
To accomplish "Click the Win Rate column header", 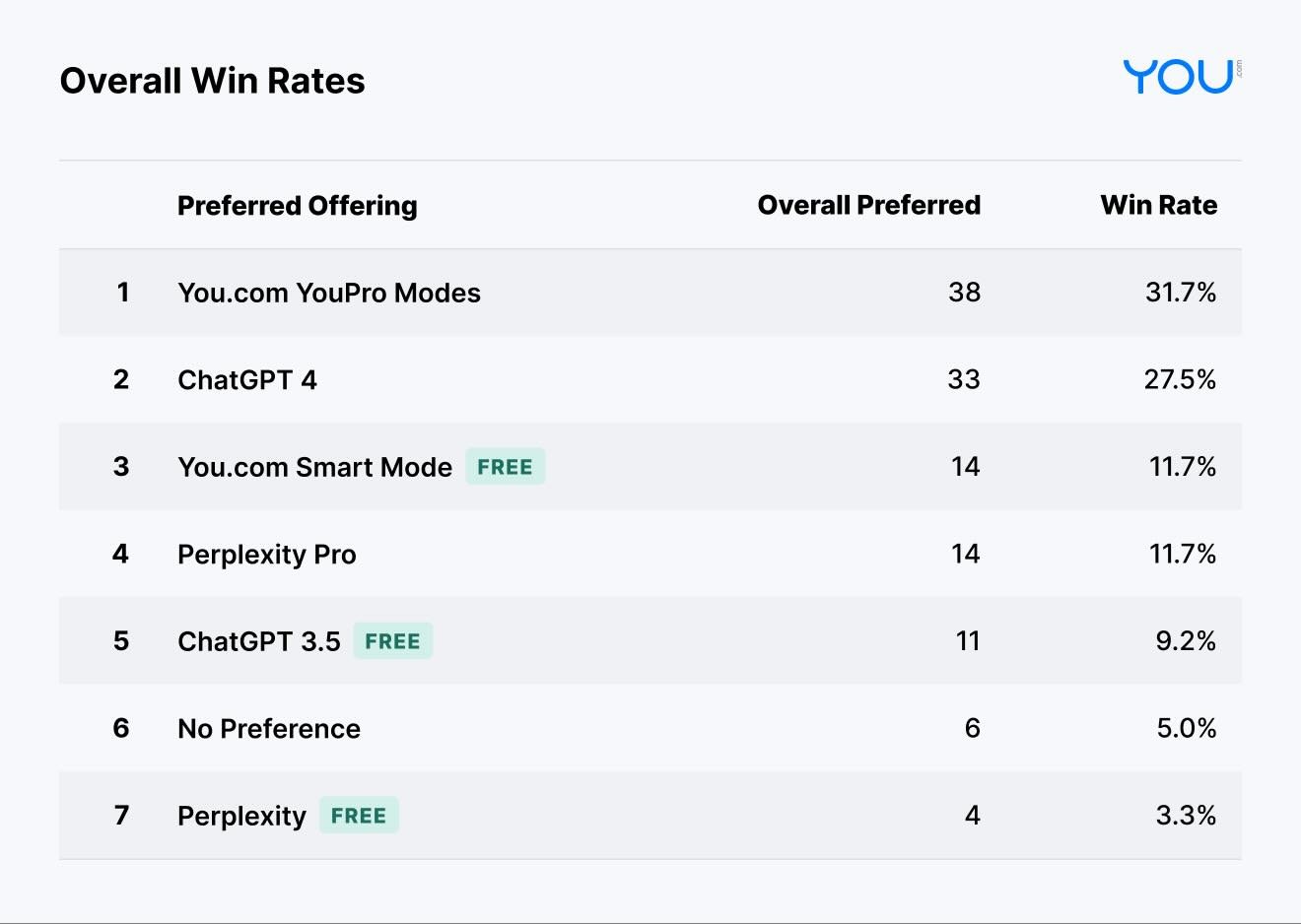I will point(1158,205).
